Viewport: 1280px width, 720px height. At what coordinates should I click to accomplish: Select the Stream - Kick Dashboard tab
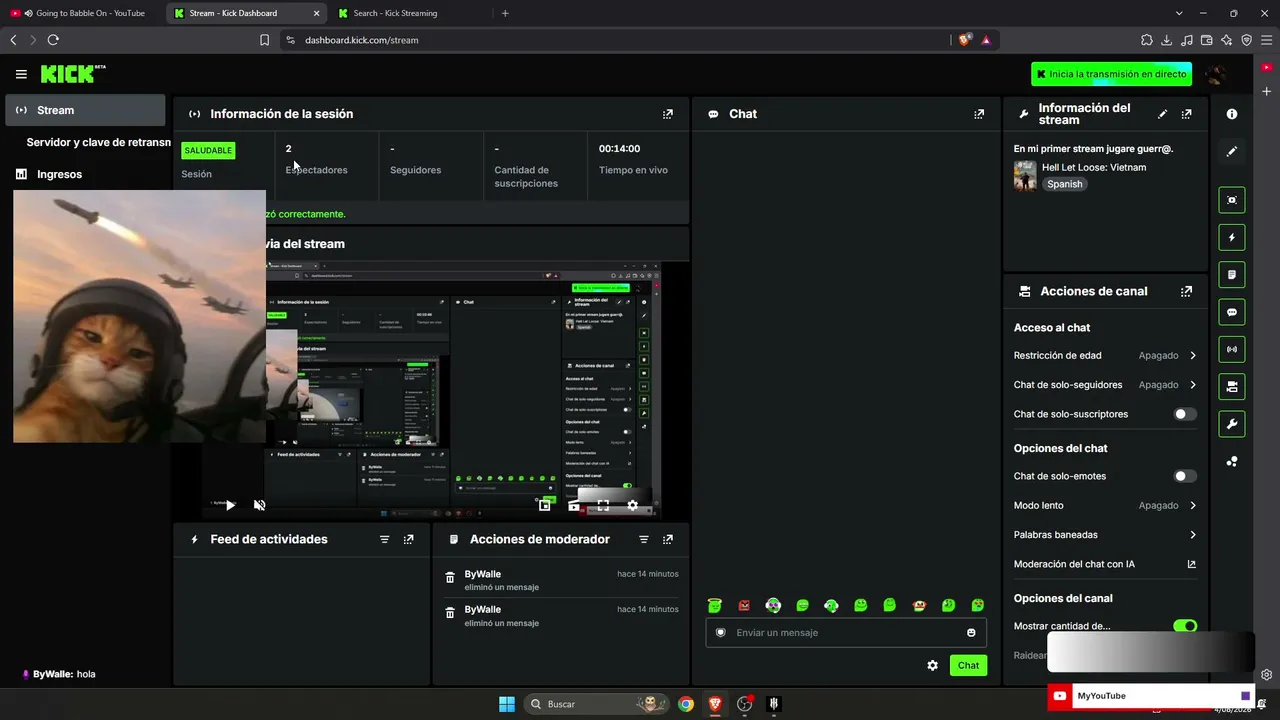[x=246, y=13]
